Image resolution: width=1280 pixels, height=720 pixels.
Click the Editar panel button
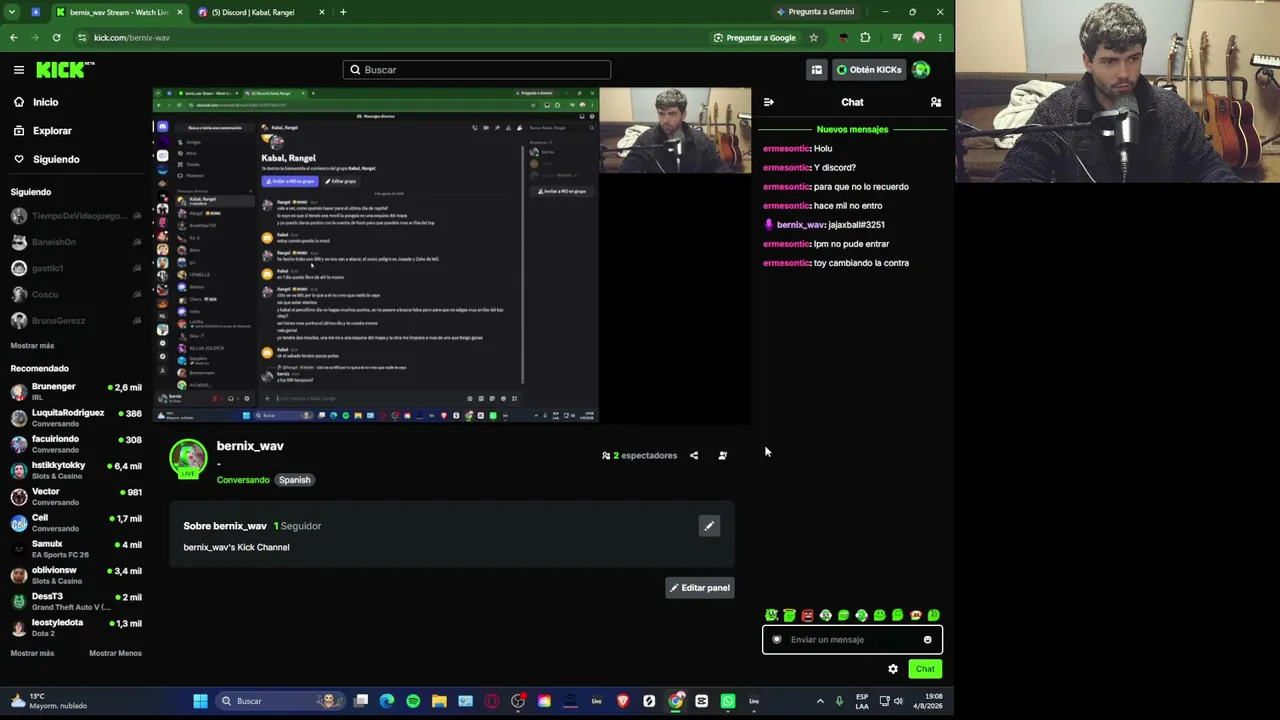point(700,588)
